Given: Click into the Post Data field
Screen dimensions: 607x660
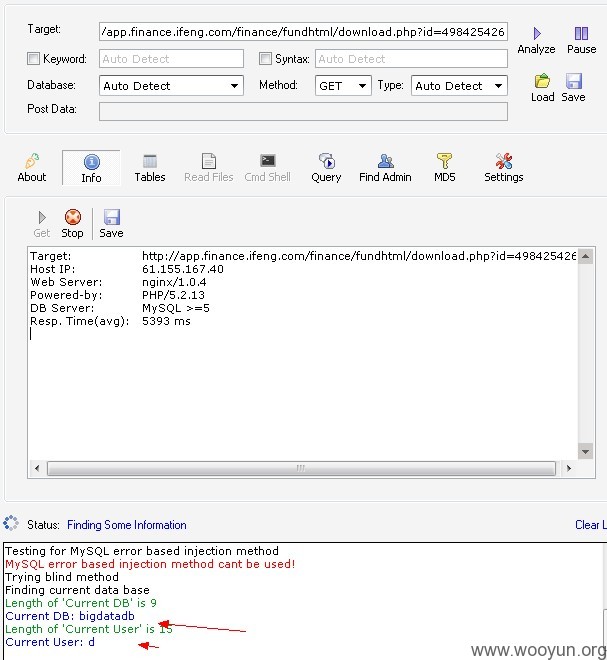Looking at the screenshot, I should click(x=303, y=112).
